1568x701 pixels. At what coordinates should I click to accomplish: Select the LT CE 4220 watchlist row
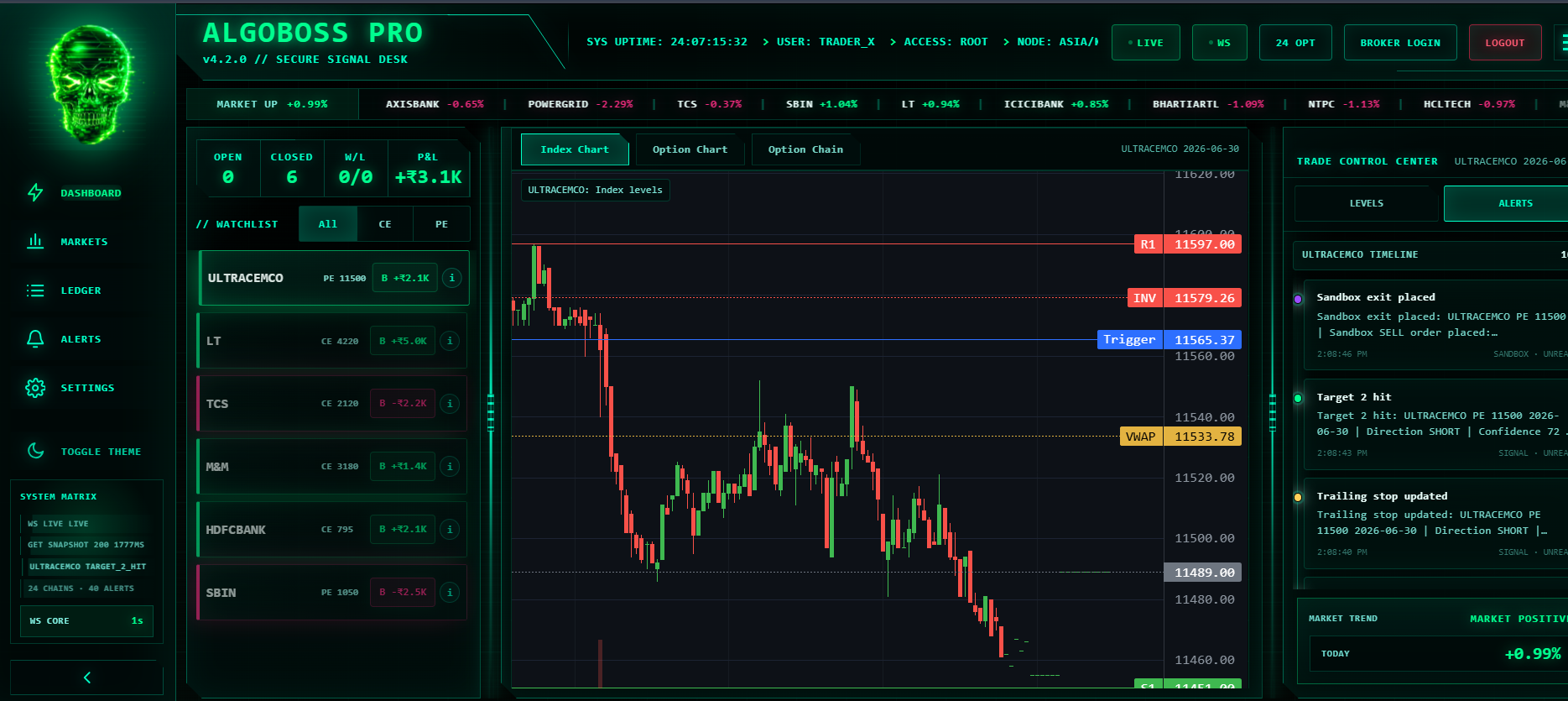[x=332, y=341]
